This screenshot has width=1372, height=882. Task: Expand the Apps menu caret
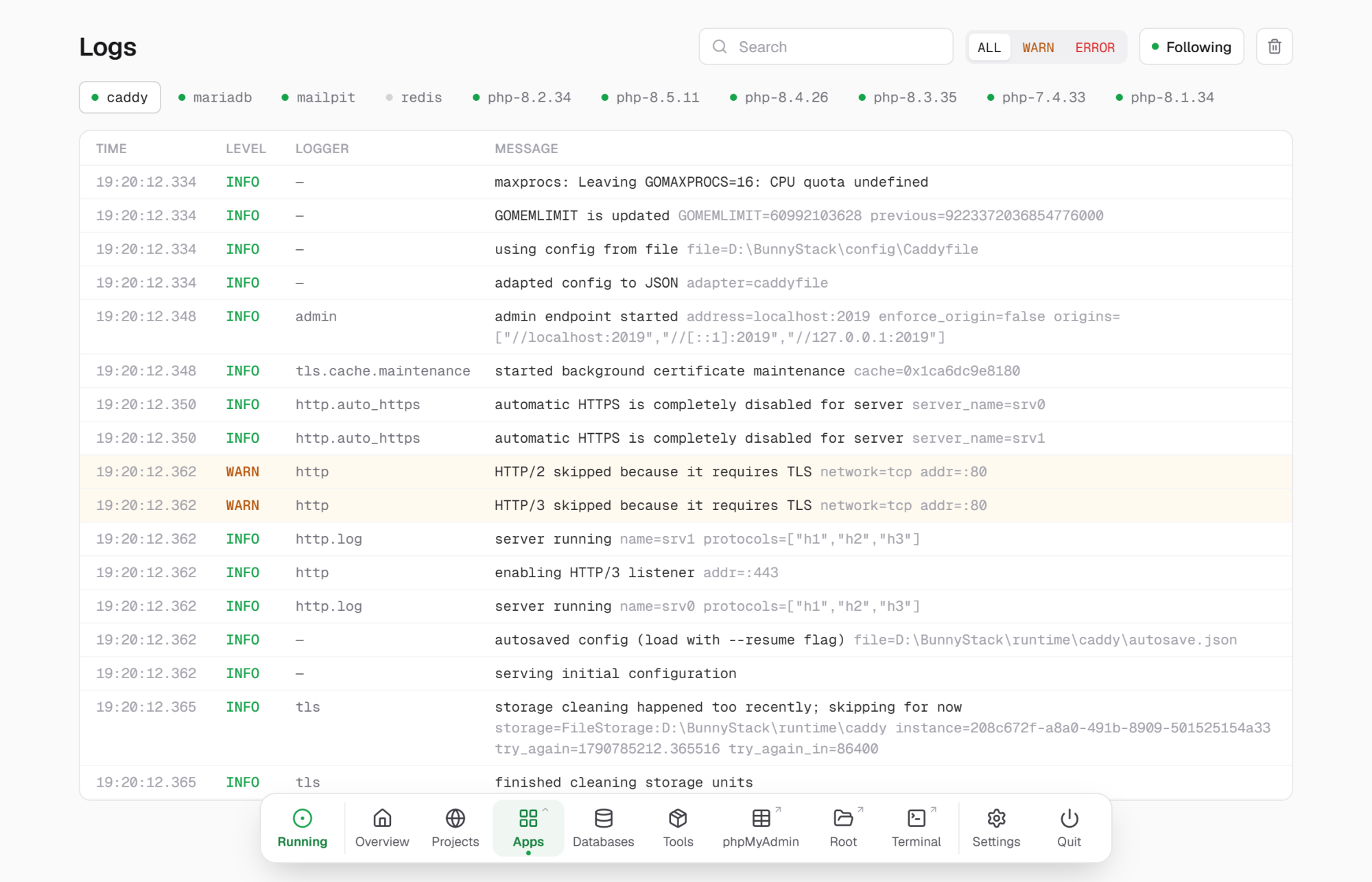point(545,810)
